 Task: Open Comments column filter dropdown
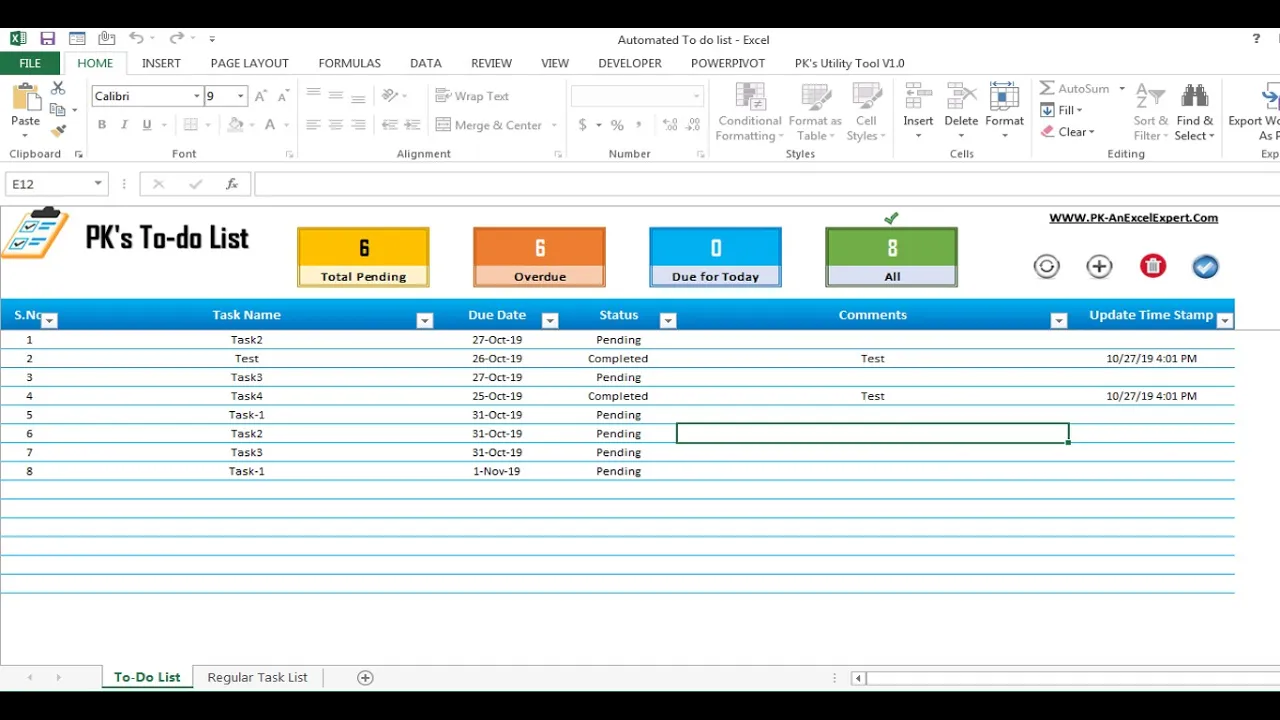click(1059, 321)
